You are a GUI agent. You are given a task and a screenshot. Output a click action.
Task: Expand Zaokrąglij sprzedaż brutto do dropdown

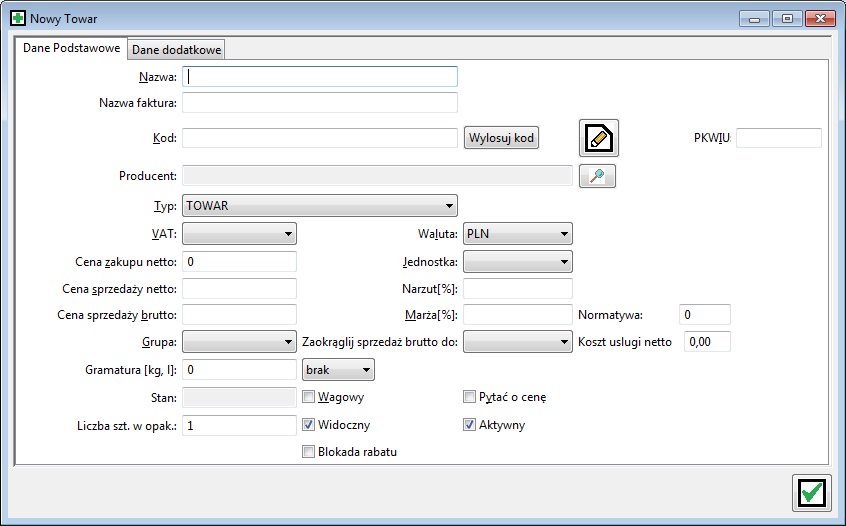tap(518, 341)
